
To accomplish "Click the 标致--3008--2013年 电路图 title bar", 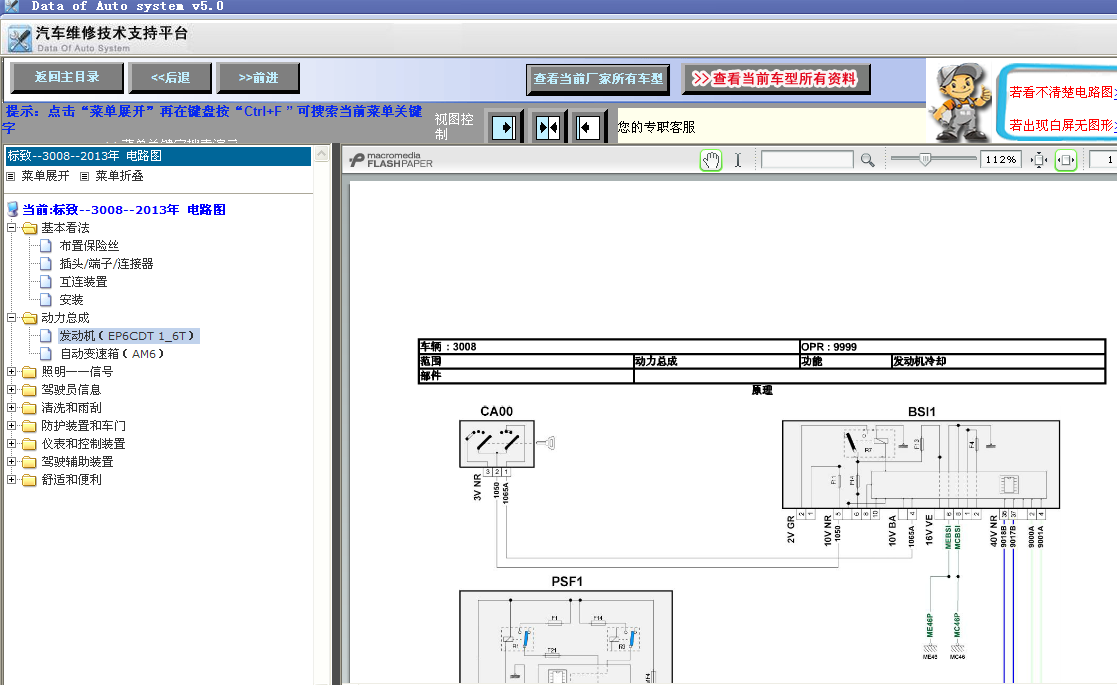I will click(158, 156).
